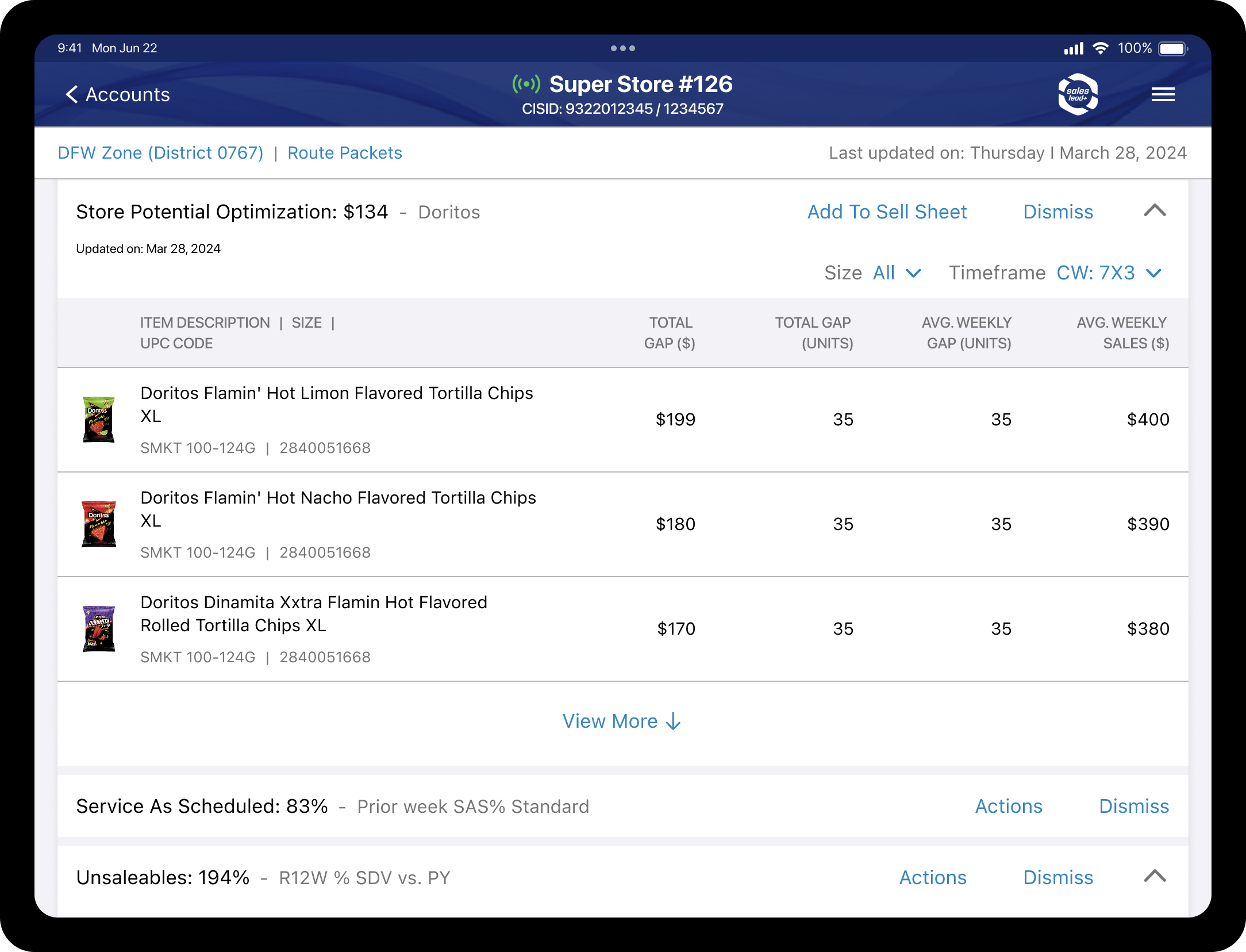Collapse the Unsaleables section chevron
Image resolution: width=1246 pixels, height=952 pixels.
pos(1154,877)
